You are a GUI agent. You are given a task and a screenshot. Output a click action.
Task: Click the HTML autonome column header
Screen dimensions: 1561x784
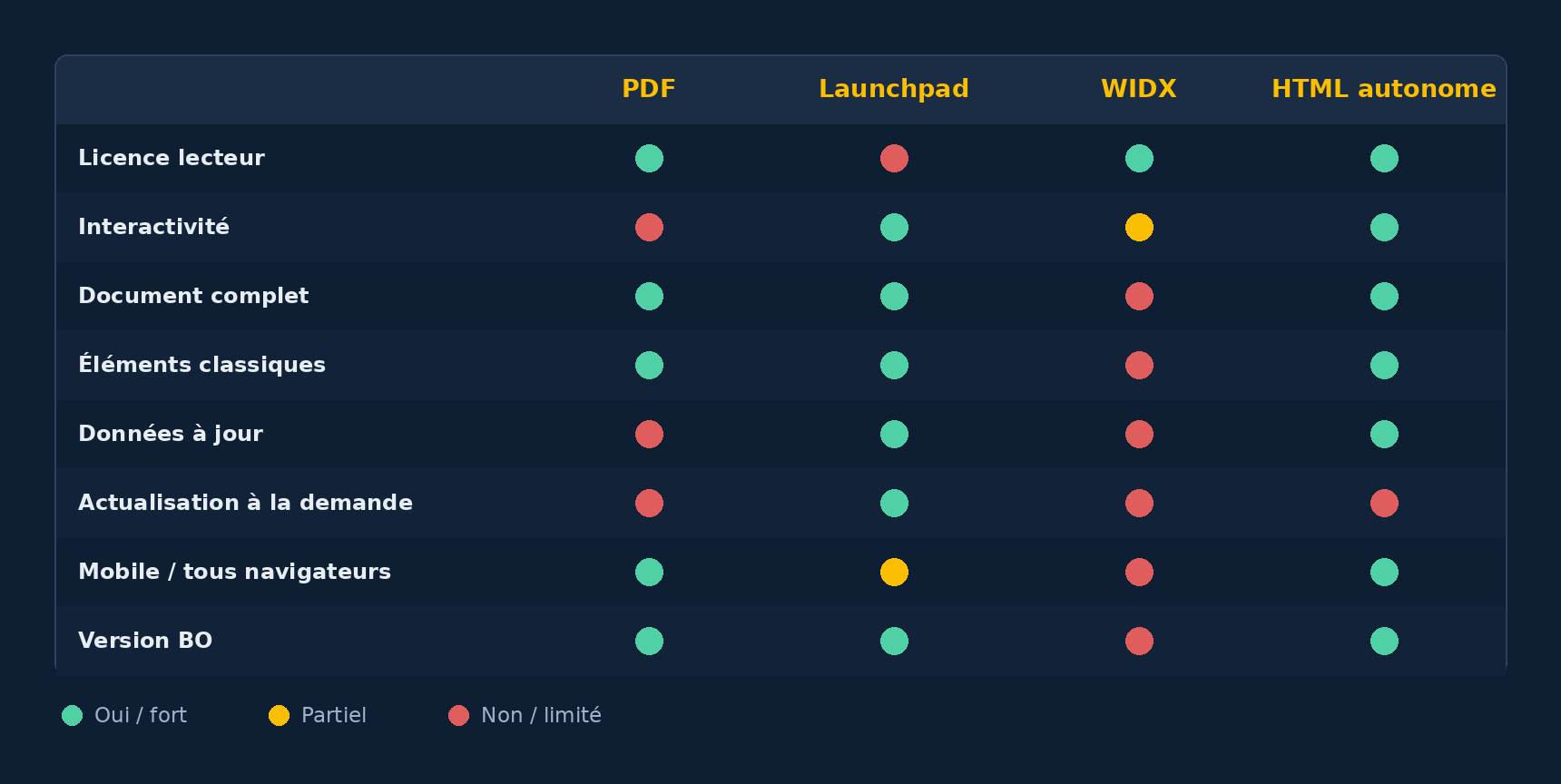tap(1384, 89)
